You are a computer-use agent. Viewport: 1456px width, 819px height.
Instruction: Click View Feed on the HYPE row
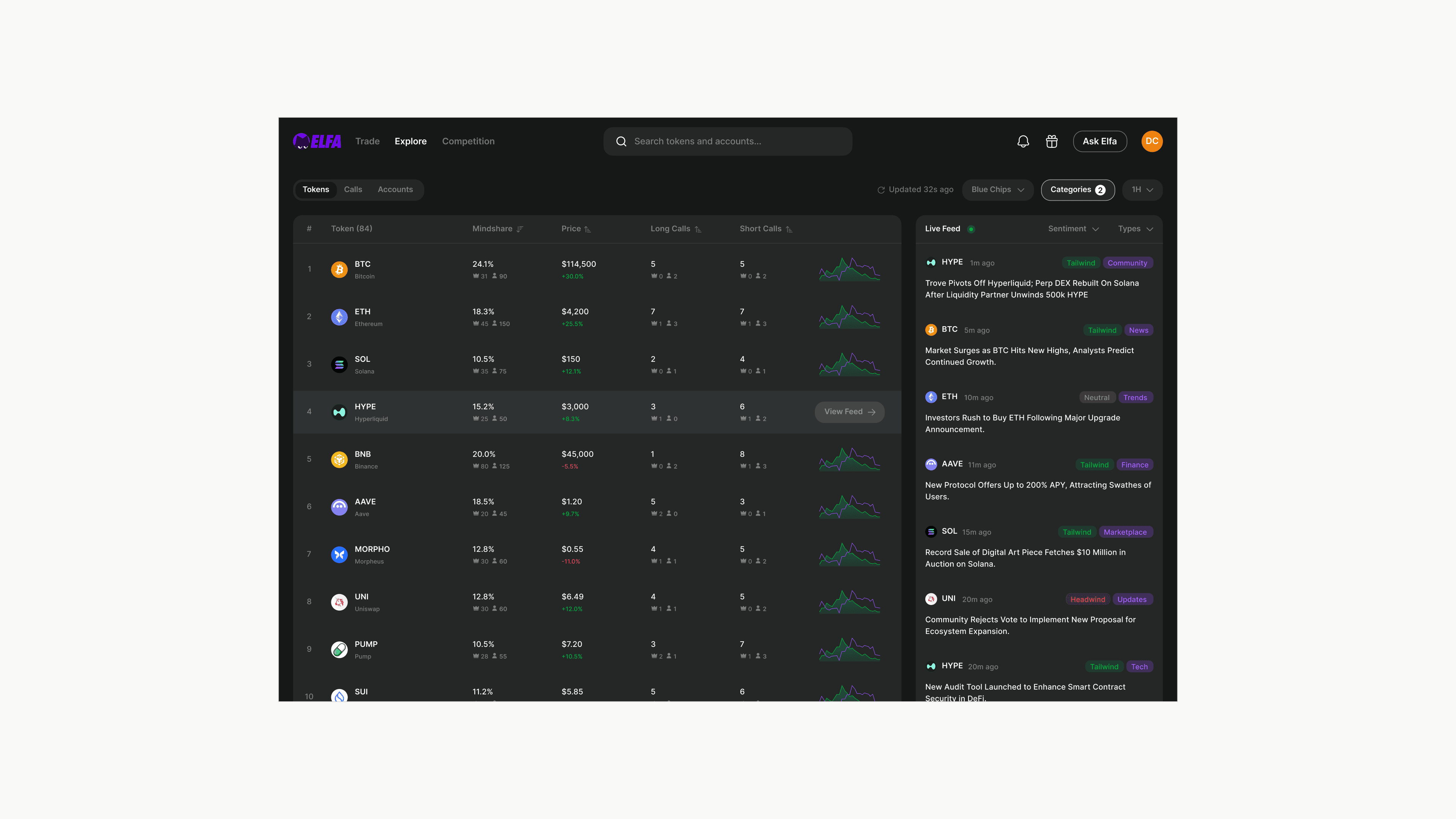pyautogui.click(x=849, y=412)
